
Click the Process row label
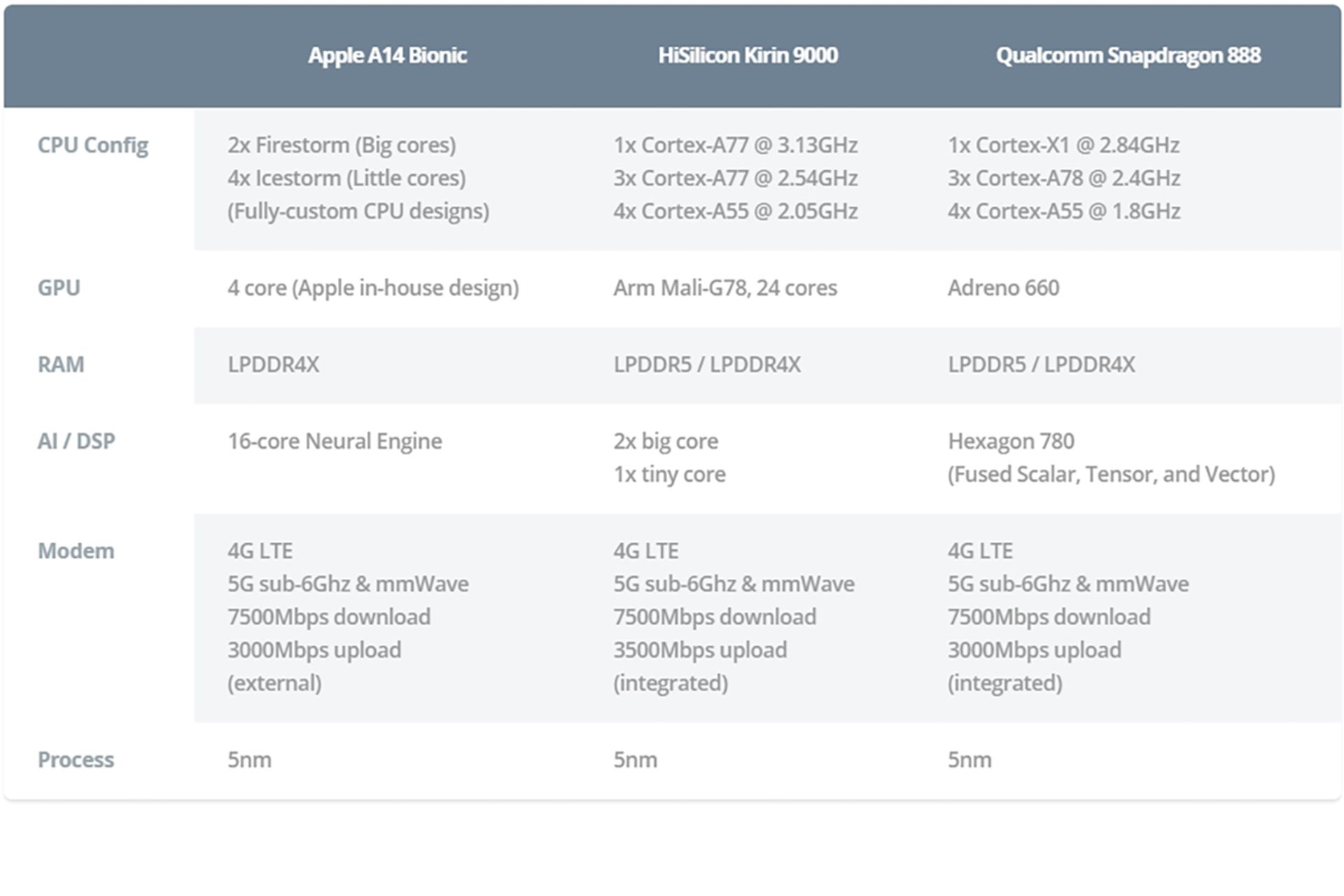76,759
